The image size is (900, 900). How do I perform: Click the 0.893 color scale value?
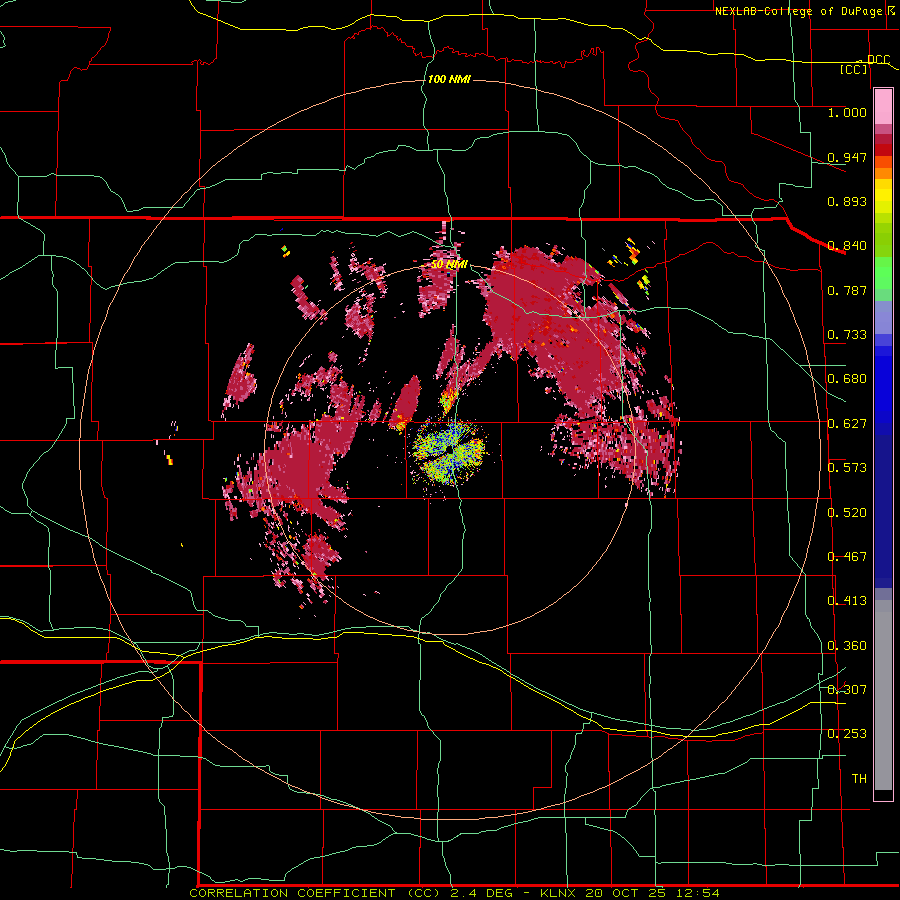(x=847, y=201)
